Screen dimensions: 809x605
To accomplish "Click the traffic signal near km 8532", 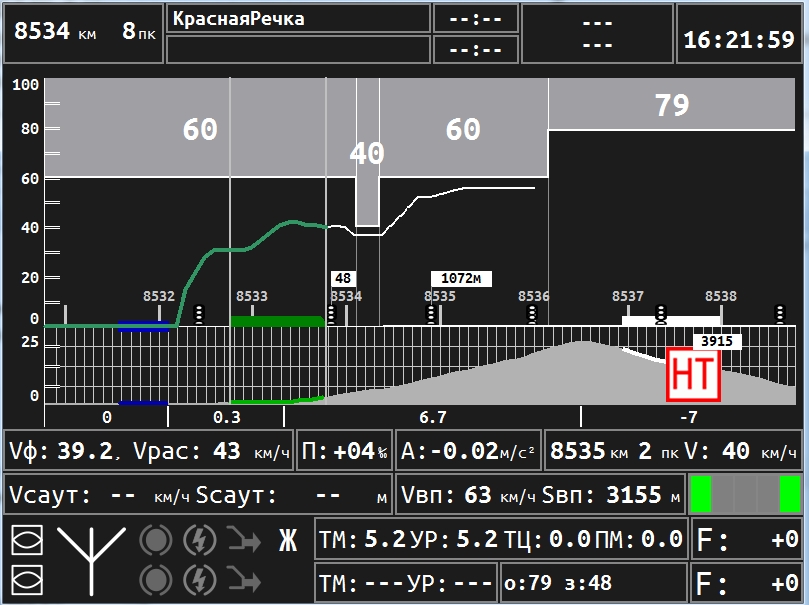I will point(199,314).
